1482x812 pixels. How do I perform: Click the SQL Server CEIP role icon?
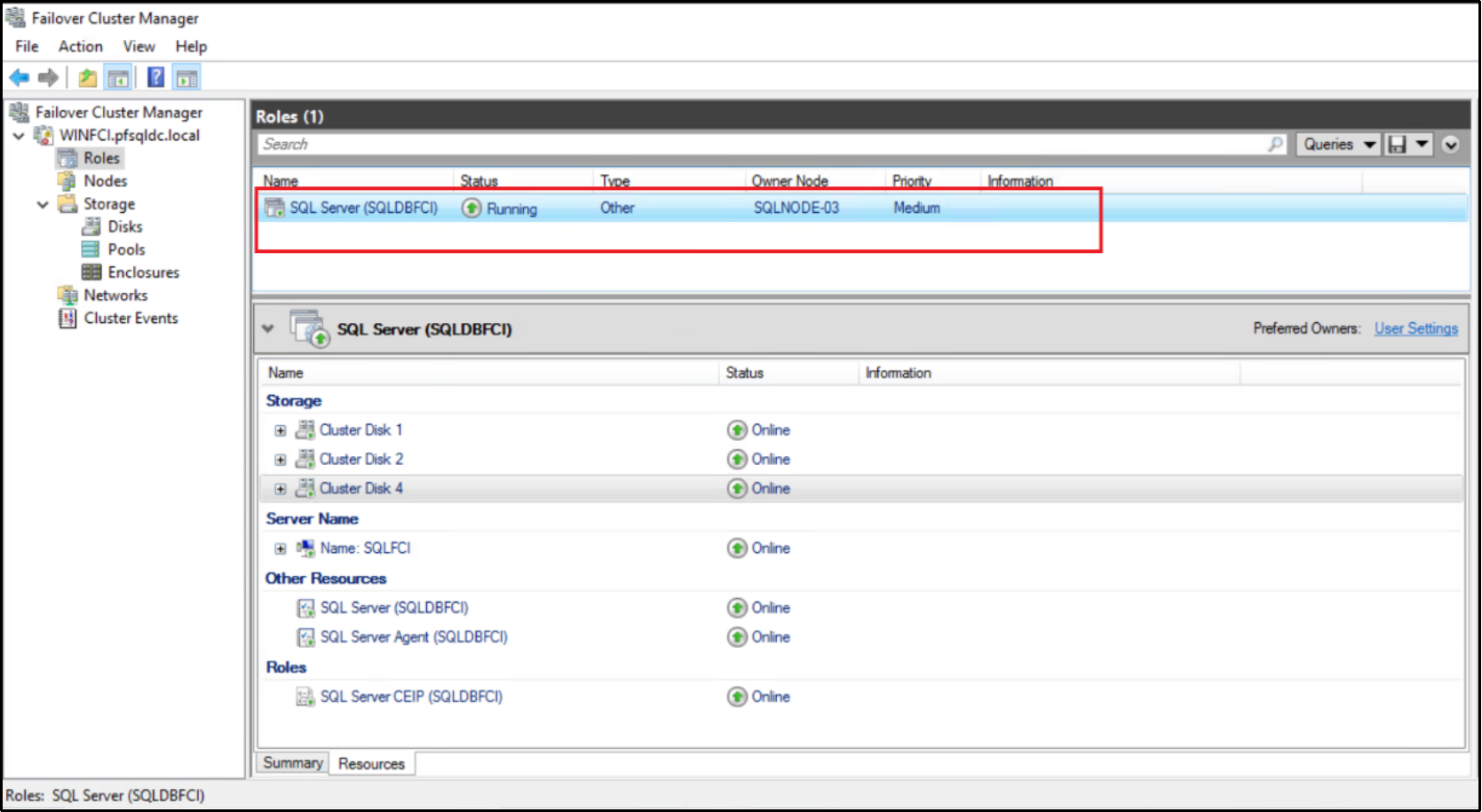tap(305, 697)
